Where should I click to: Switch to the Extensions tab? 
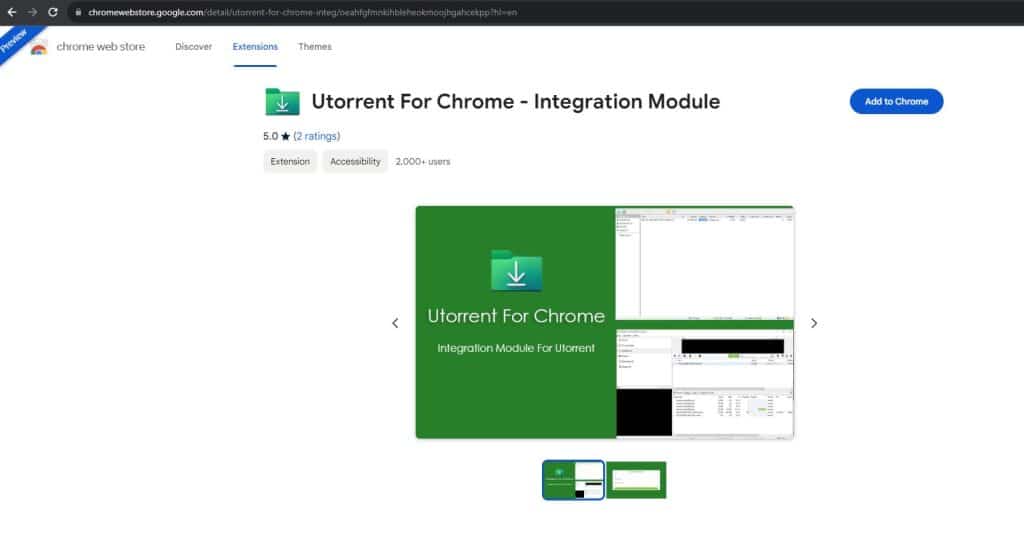tap(255, 46)
